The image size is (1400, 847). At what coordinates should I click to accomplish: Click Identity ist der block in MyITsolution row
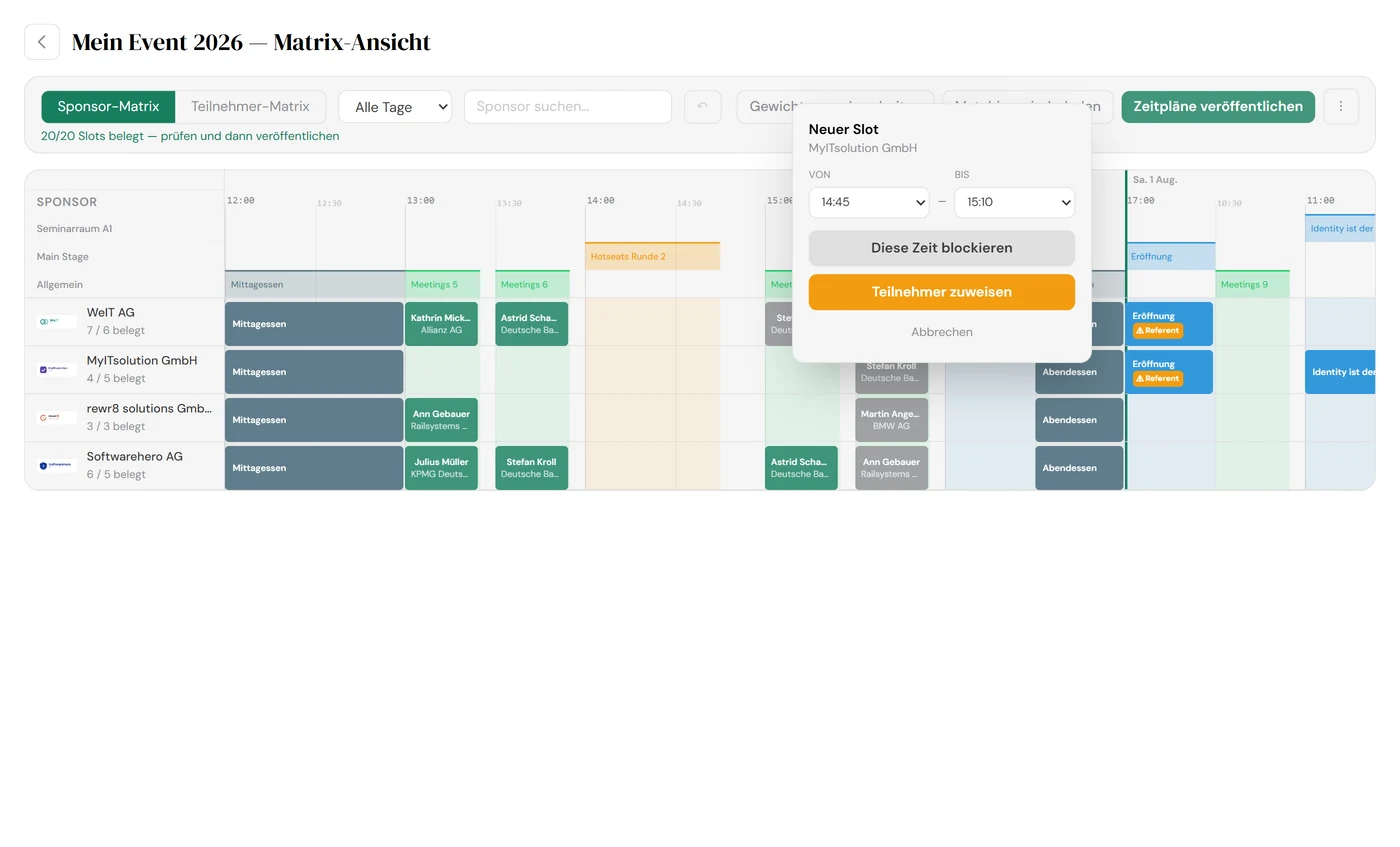[x=1340, y=372]
